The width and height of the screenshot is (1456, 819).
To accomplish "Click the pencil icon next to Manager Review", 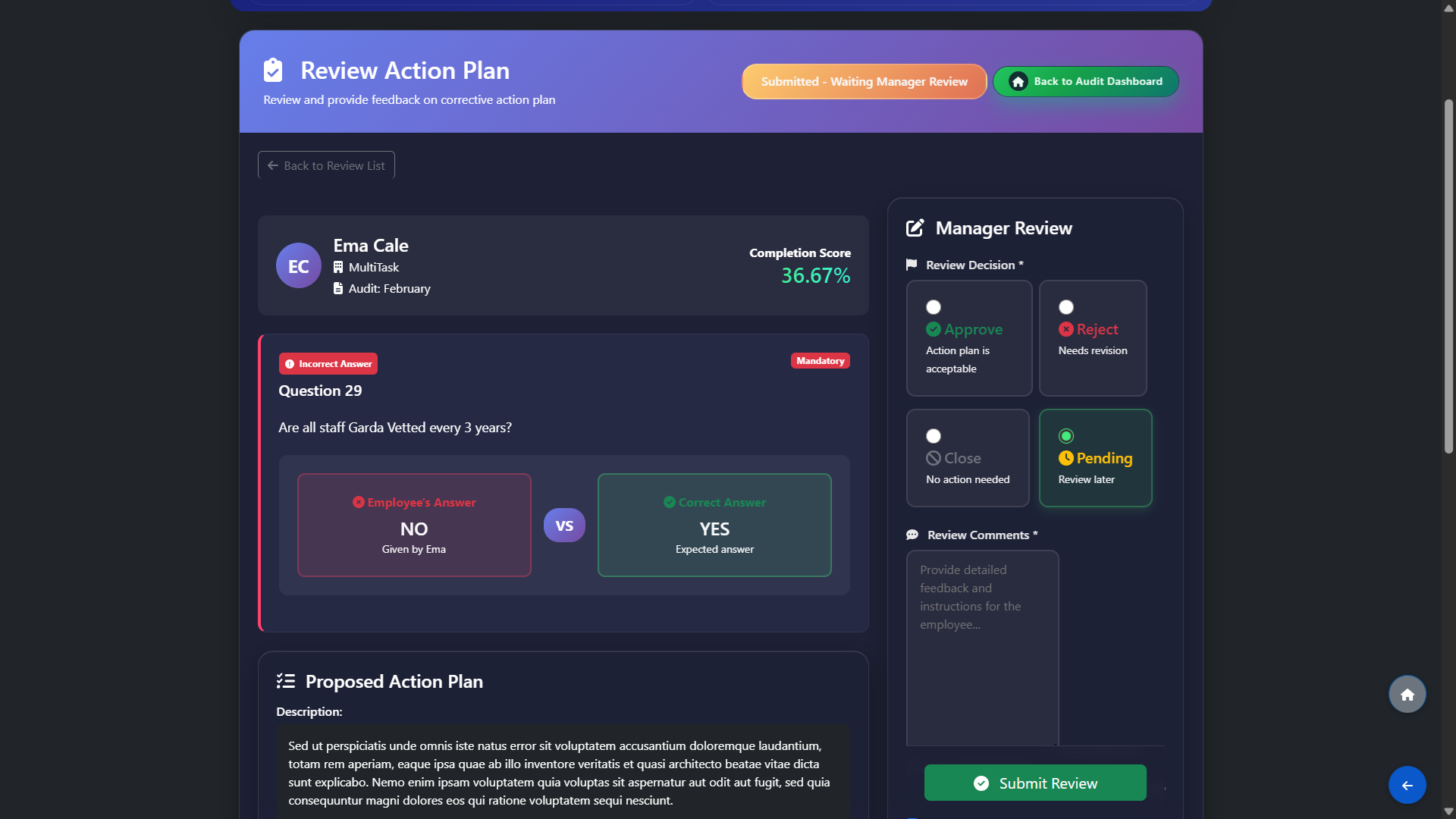I will pyautogui.click(x=915, y=227).
